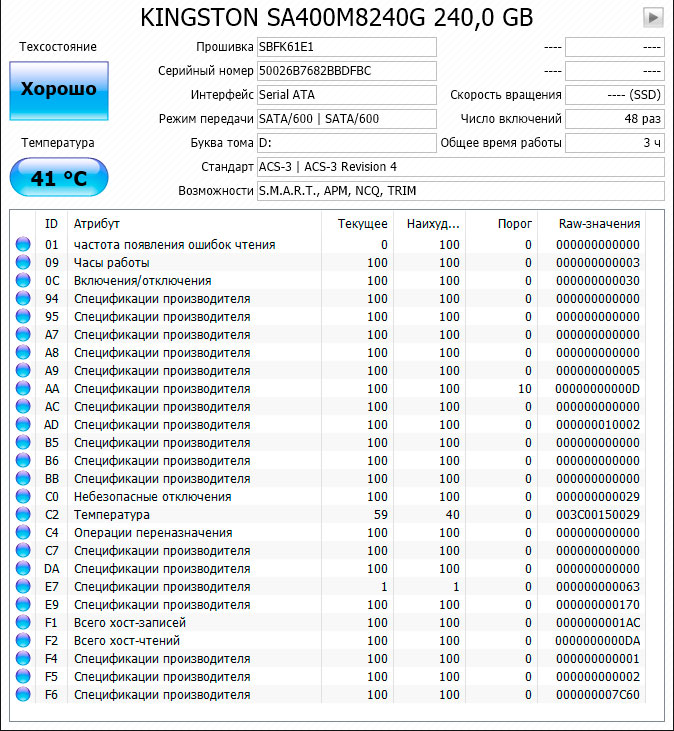Select the 'Операции переназначения' attribute row
The height and width of the screenshot is (731, 674).
point(328,532)
